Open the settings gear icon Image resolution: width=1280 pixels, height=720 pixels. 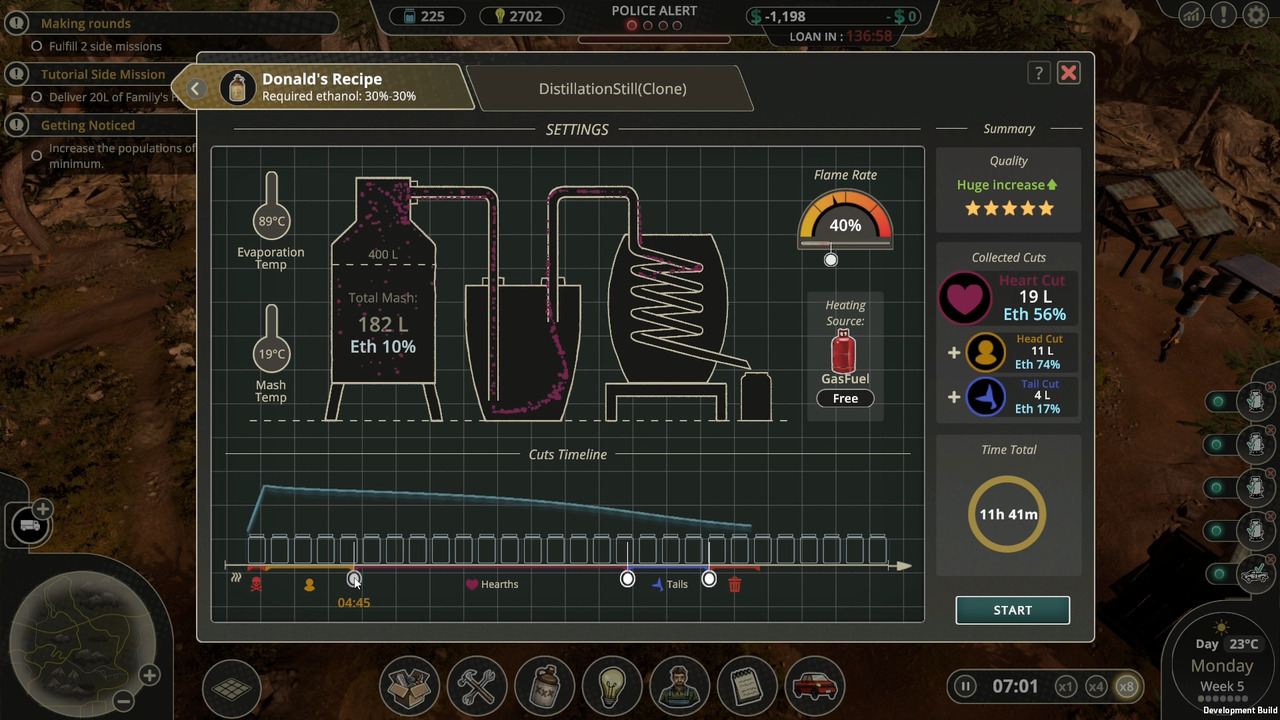[x=1255, y=15]
